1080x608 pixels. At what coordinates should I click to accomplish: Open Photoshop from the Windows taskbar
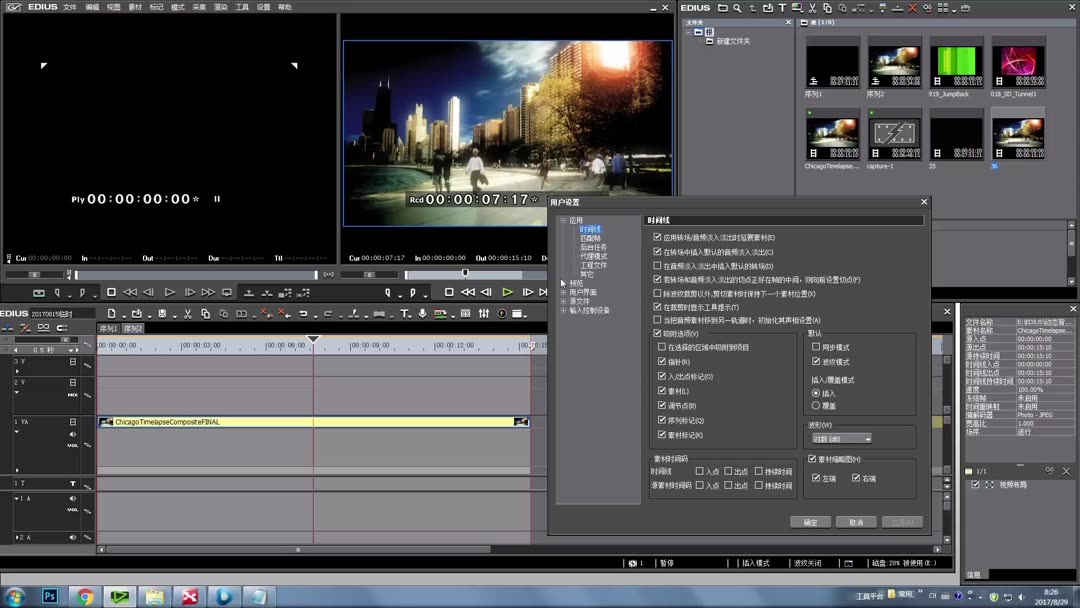pyautogui.click(x=49, y=597)
